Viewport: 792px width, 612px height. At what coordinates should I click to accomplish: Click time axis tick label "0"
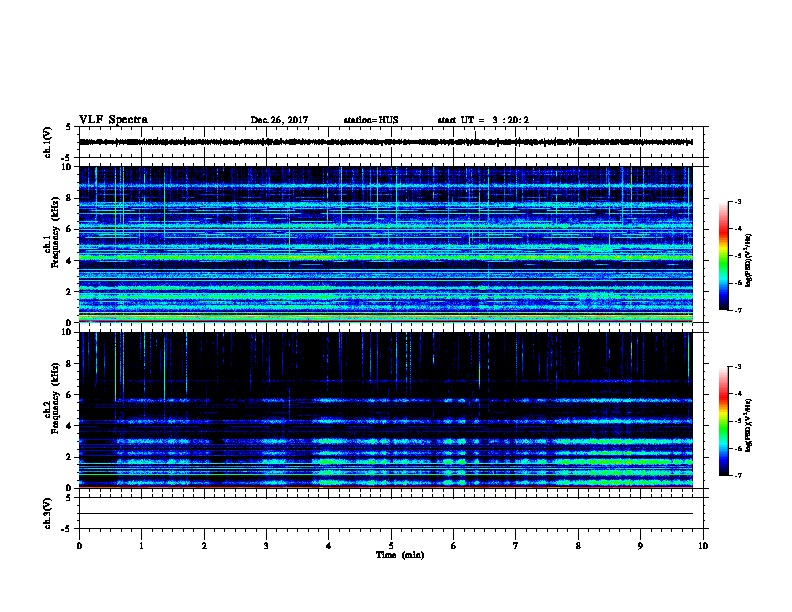79,545
